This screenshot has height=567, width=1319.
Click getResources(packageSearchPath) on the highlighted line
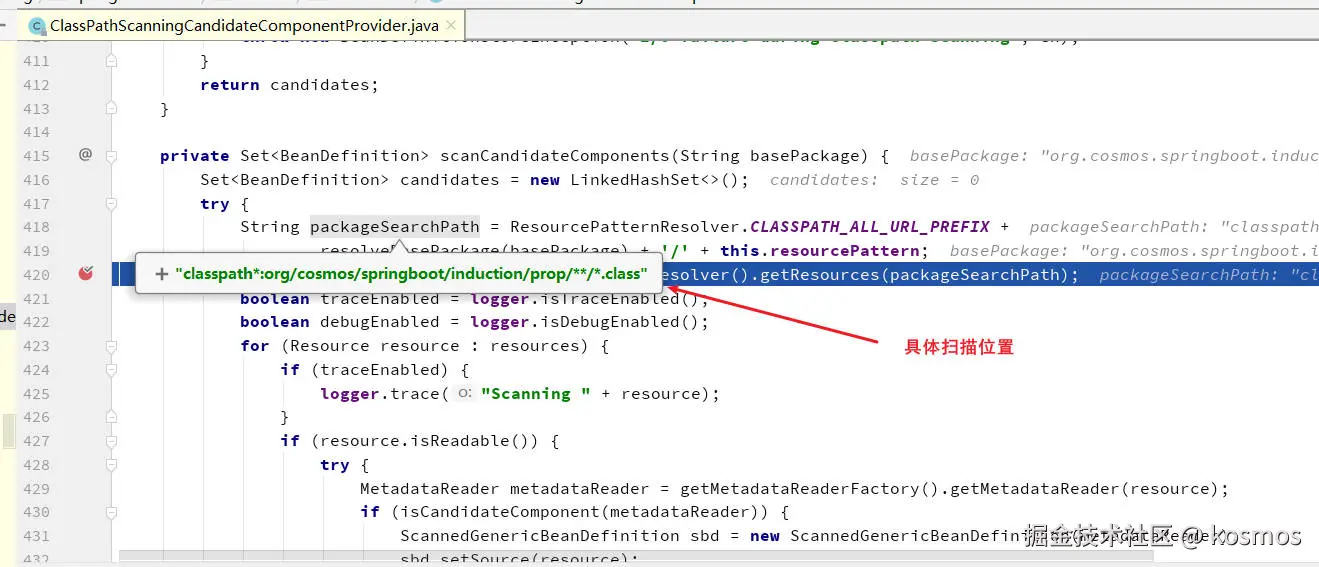[x=915, y=274]
